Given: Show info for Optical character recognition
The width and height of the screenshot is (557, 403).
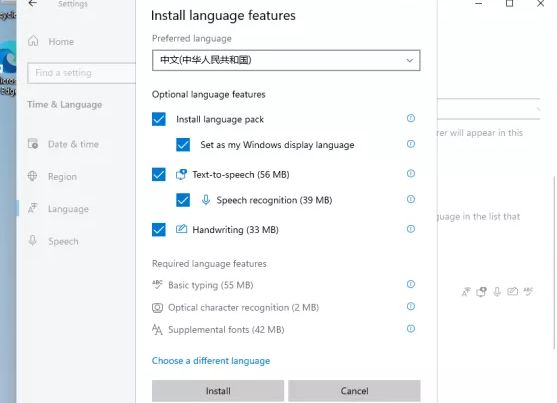Looking at the screenshot, I should click(x=411, y=306).
